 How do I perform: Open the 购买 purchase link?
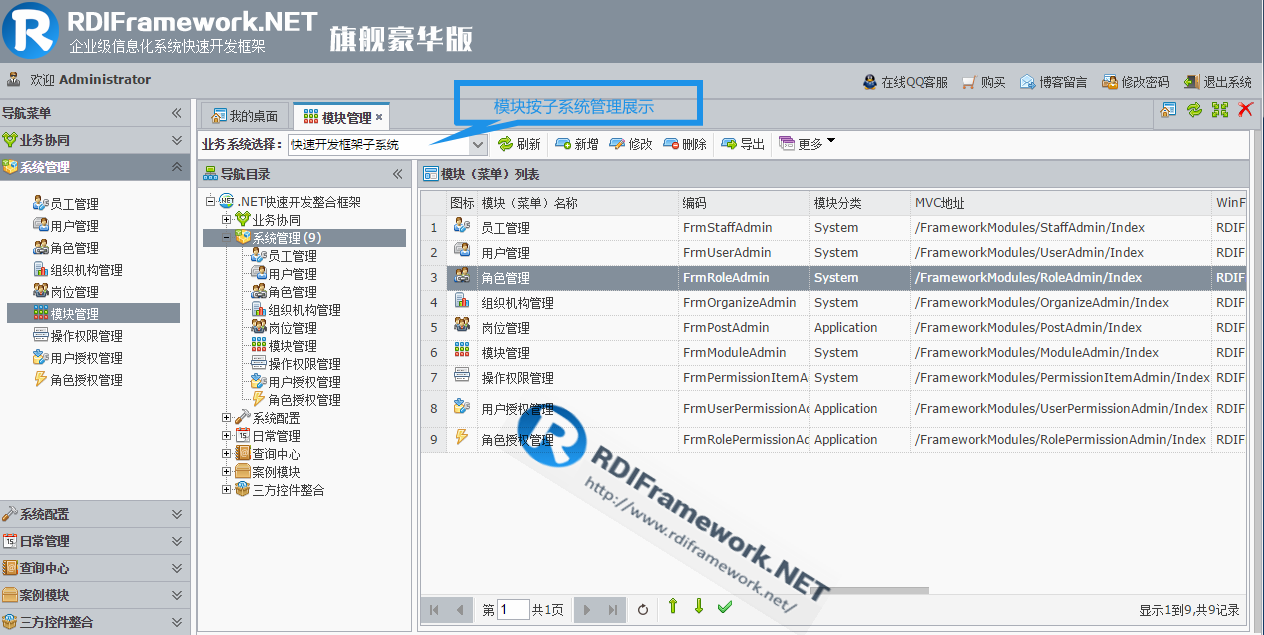coord(983,82)
